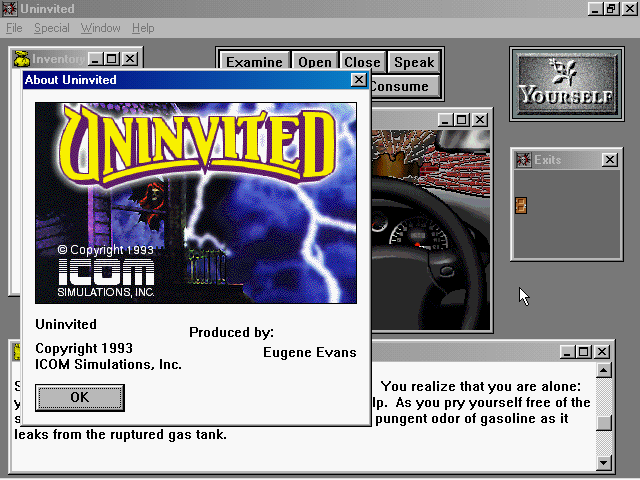The height and width of the screenshot is (480, 640).
Task: Confirm About dialog with OK
Action: click(80, 398)
